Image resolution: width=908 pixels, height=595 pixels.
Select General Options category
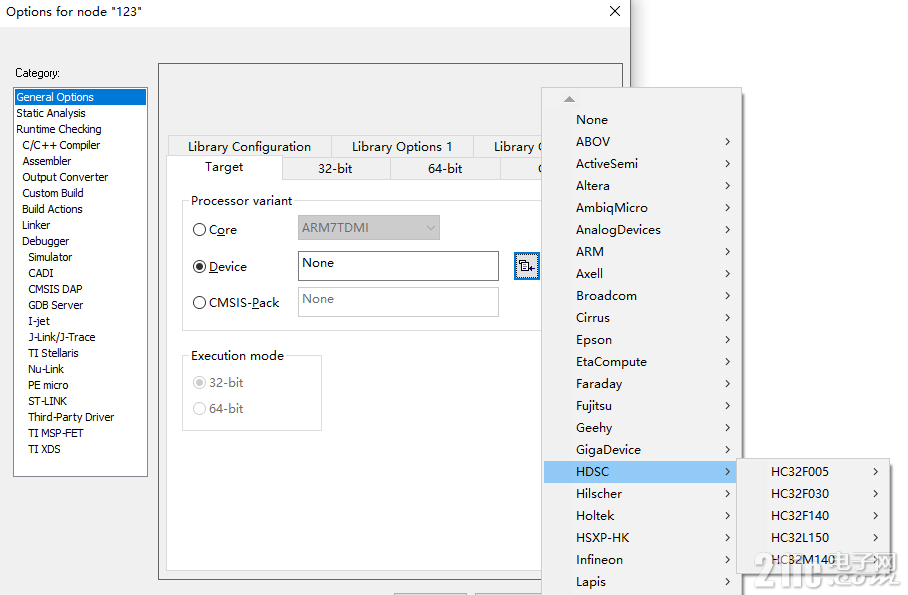pos(80,97)
